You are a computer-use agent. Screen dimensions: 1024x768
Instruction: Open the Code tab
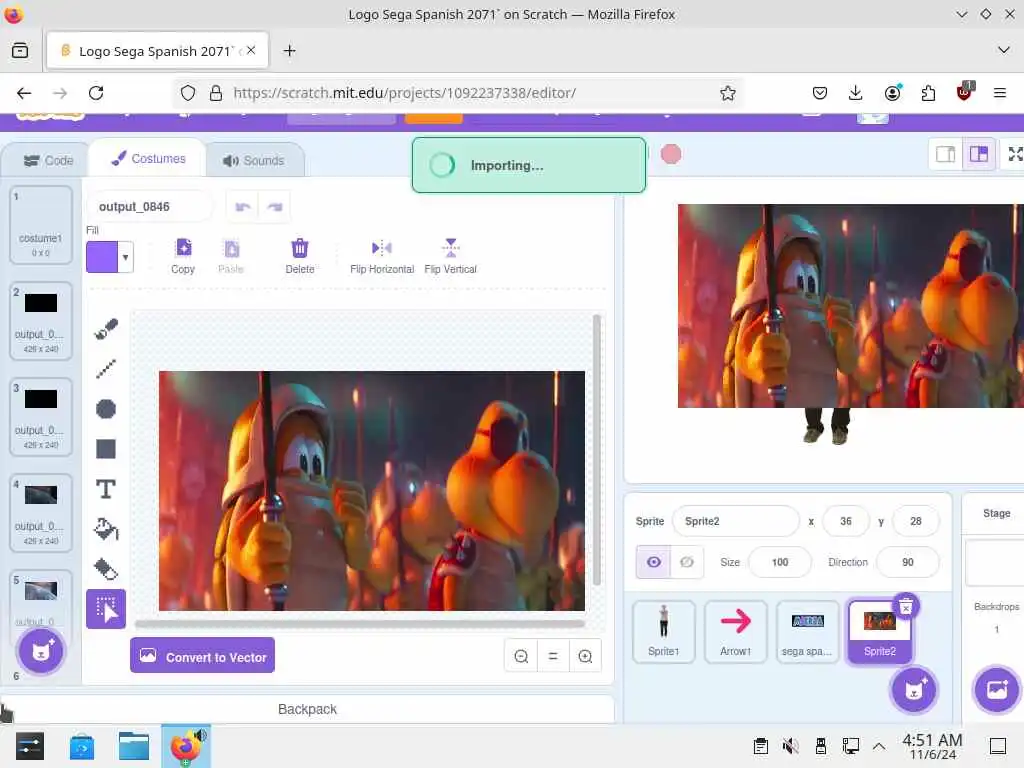point(48,161)
